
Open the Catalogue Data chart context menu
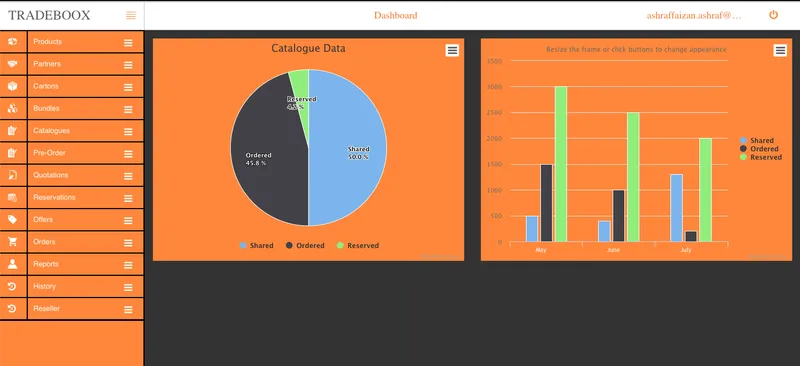pyautogui.click(x=452, y=50)
